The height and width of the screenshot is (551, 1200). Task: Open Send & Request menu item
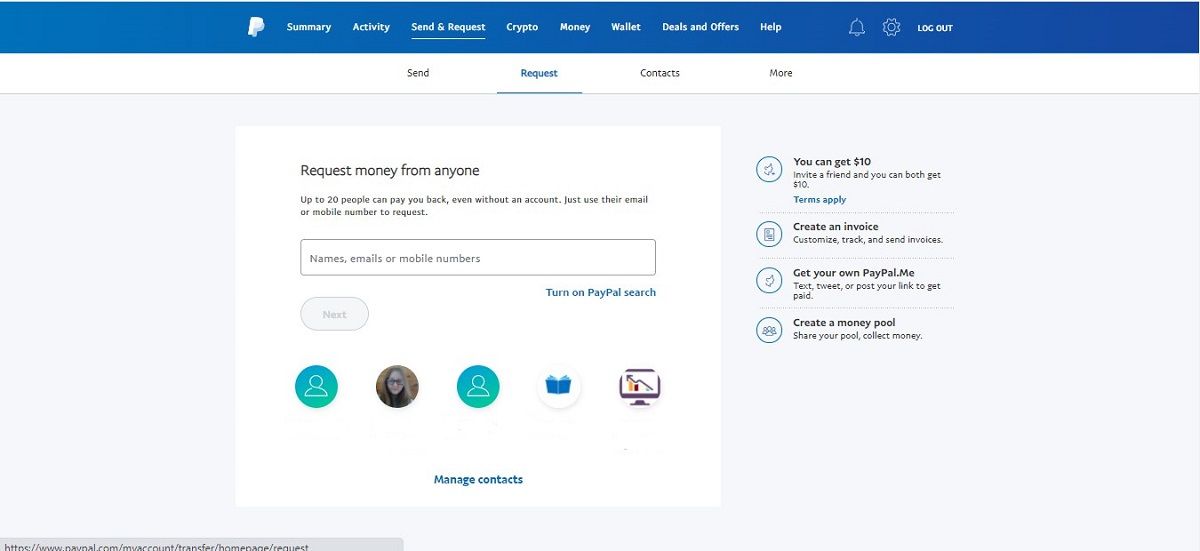coord(448,27)
